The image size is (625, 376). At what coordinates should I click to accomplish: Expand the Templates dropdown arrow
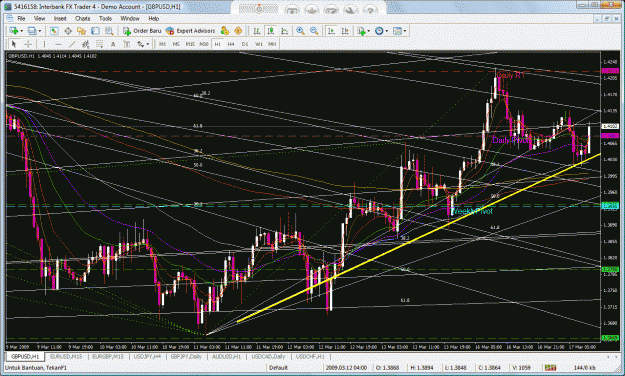(405, 31)
